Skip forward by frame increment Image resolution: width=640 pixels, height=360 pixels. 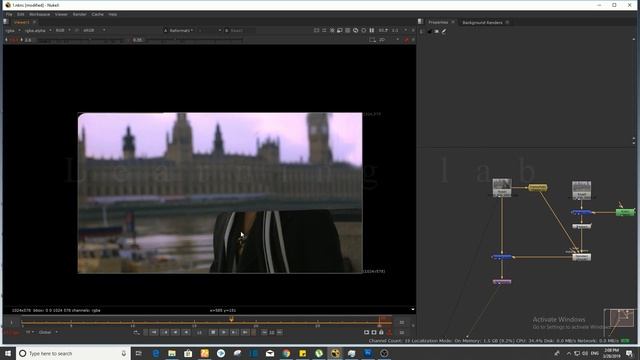280,332
